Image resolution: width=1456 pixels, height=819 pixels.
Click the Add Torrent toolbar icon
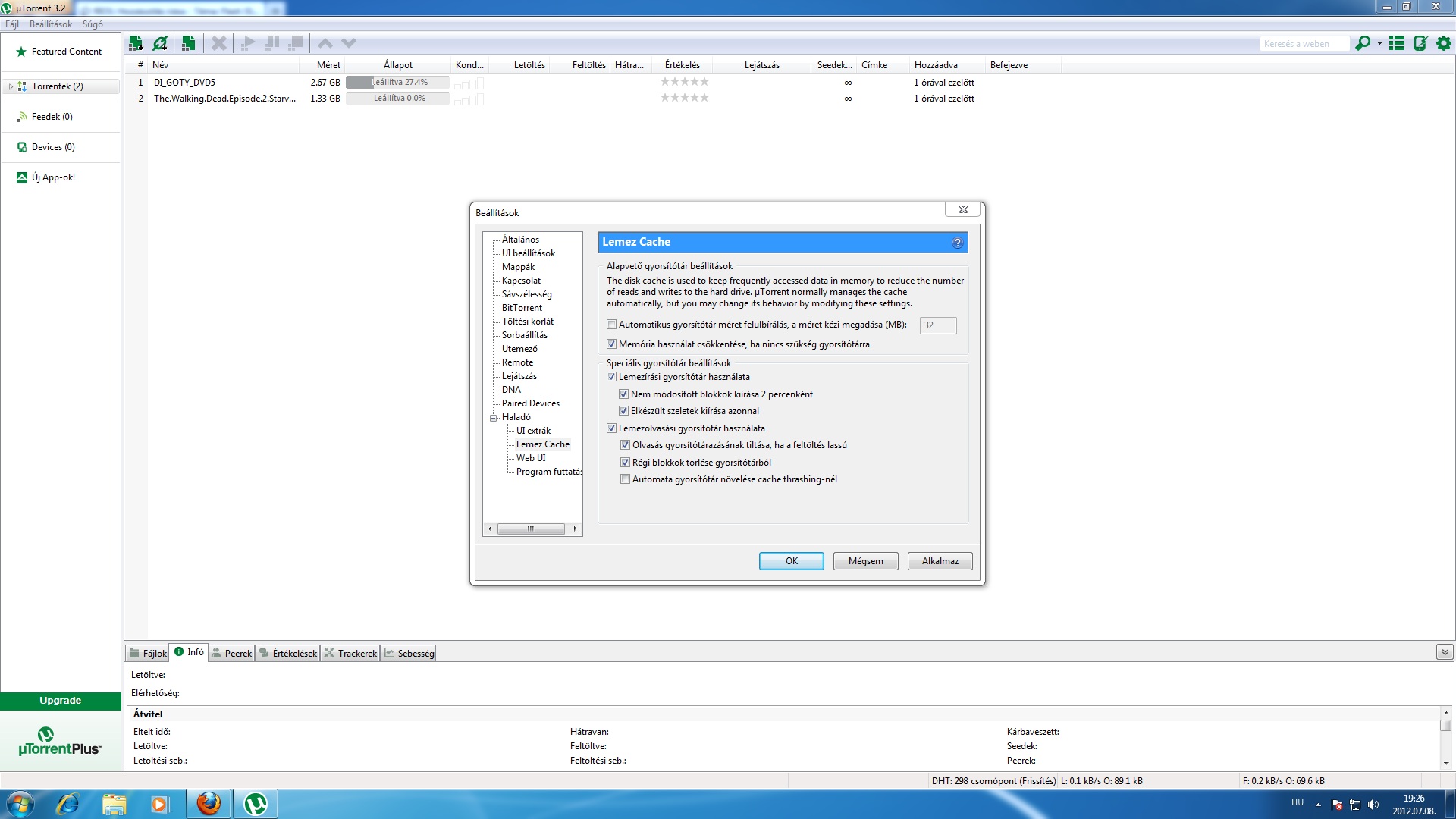point(136,43)
